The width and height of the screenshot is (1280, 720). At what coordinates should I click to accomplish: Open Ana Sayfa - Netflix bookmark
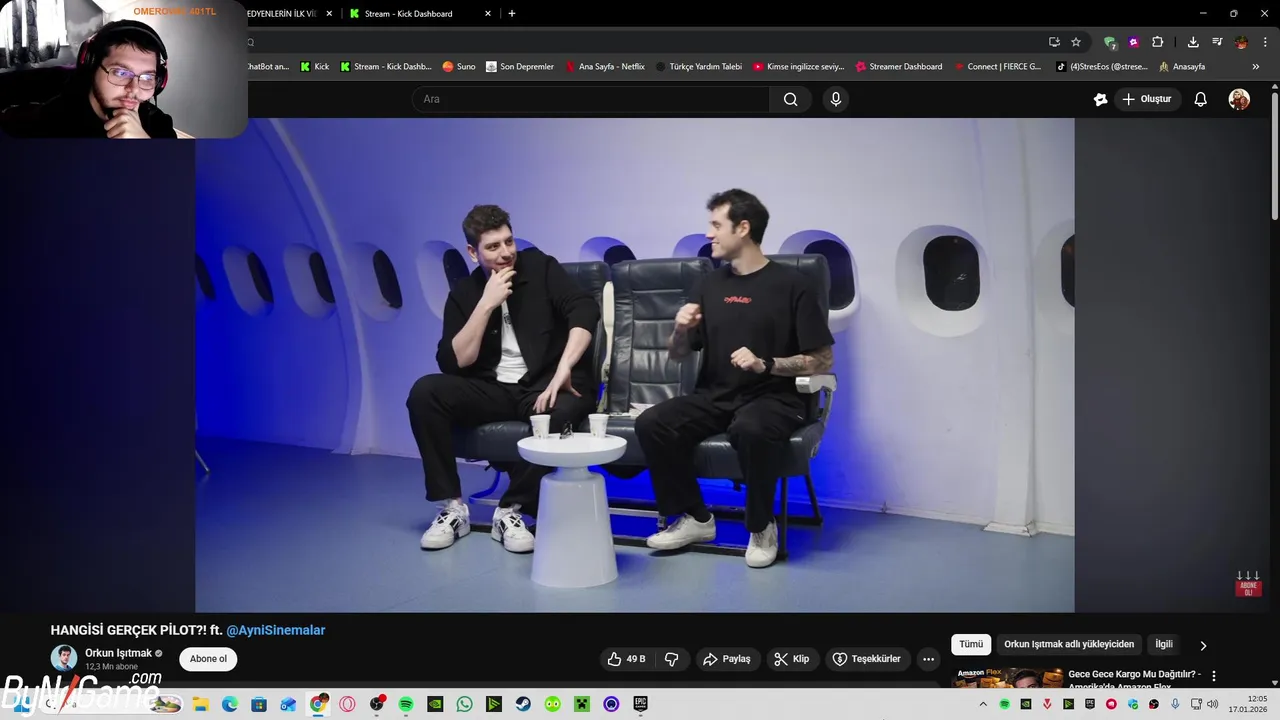(x=605, y=67)
